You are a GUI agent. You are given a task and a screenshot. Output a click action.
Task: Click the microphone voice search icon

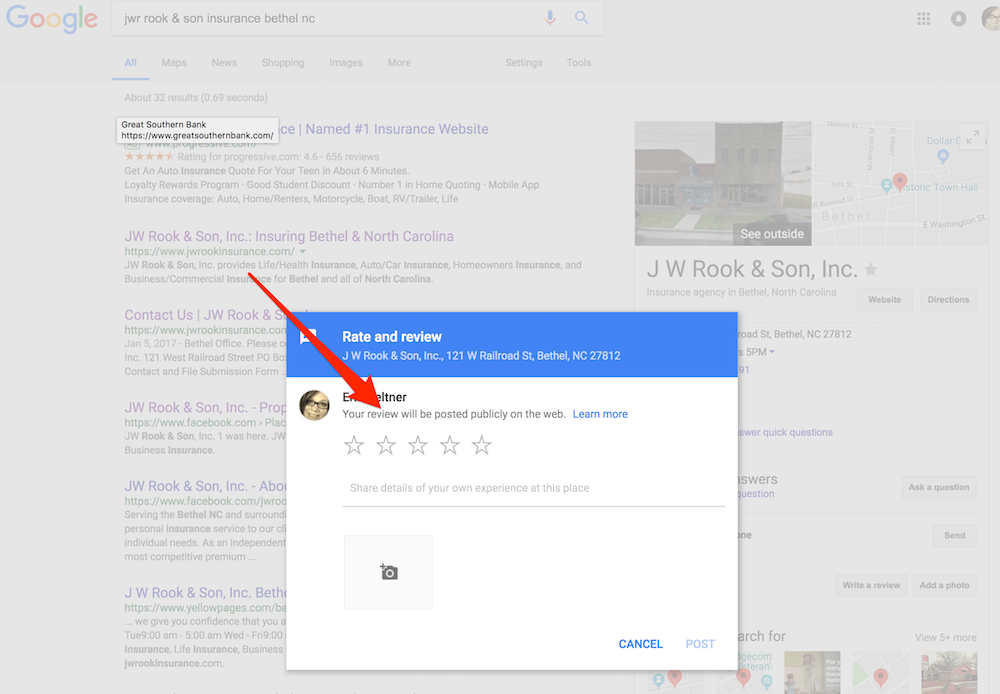[550, 18]
